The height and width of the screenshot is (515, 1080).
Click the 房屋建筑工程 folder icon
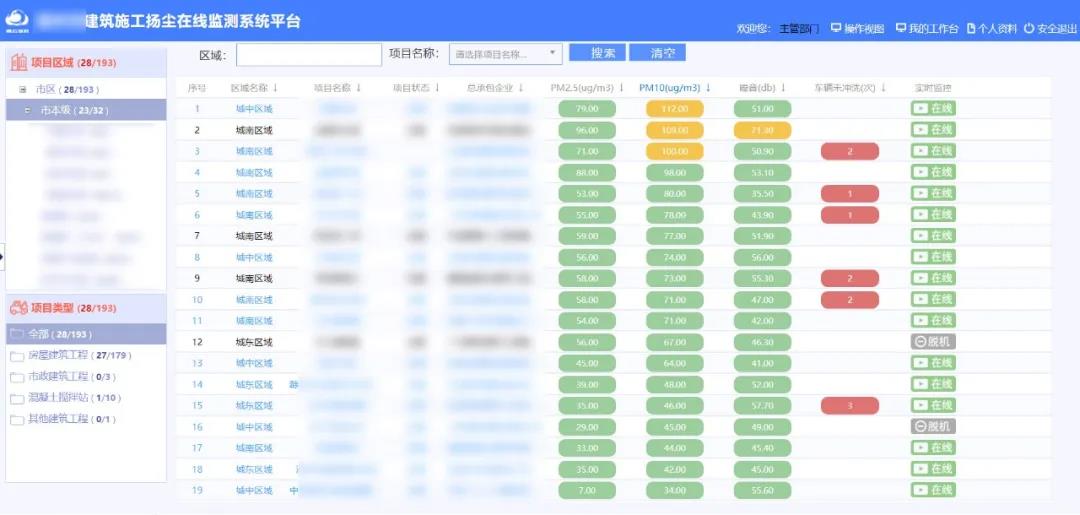pos(17,356)
